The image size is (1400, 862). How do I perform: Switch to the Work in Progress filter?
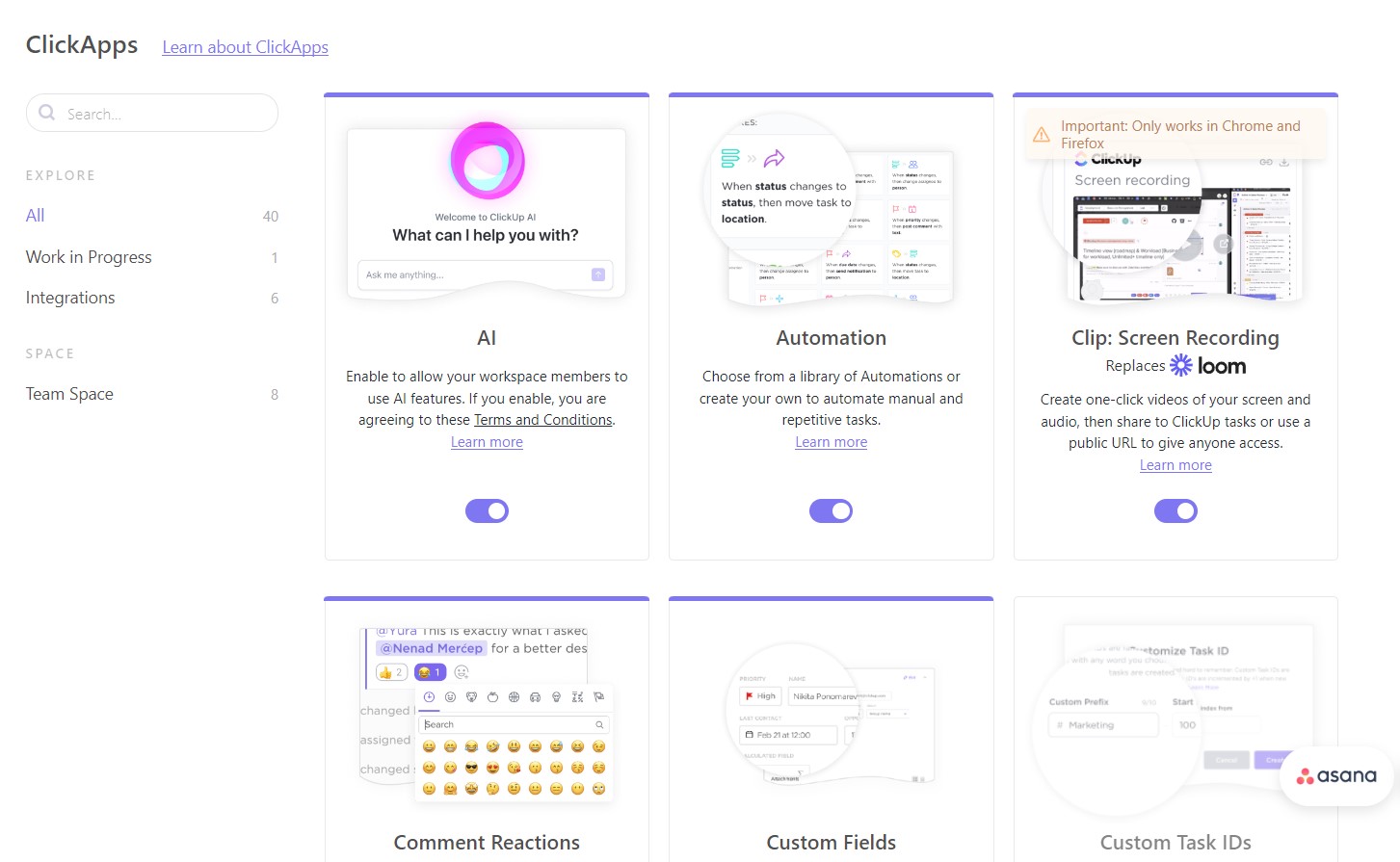(88, 257)
